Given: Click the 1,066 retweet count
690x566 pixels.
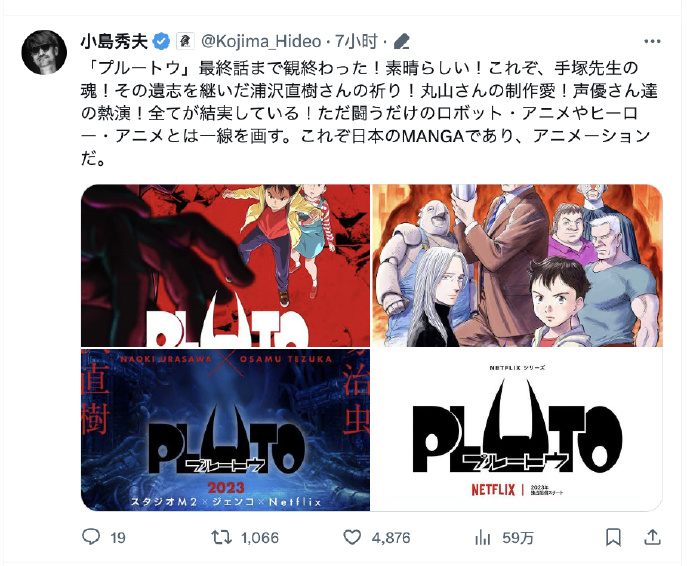Looking at the screenshot, I should pos(260,537).
